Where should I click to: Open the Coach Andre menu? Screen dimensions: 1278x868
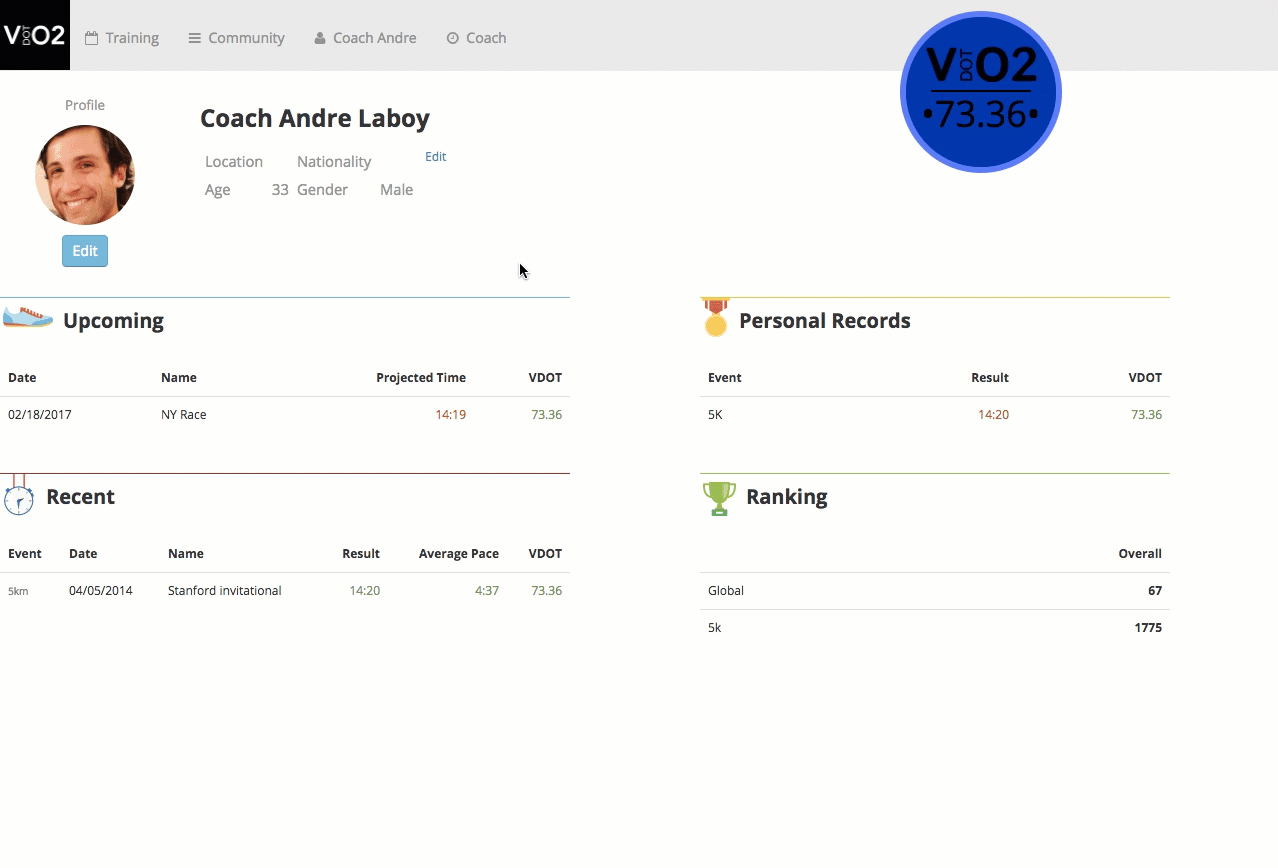[365, 38]
